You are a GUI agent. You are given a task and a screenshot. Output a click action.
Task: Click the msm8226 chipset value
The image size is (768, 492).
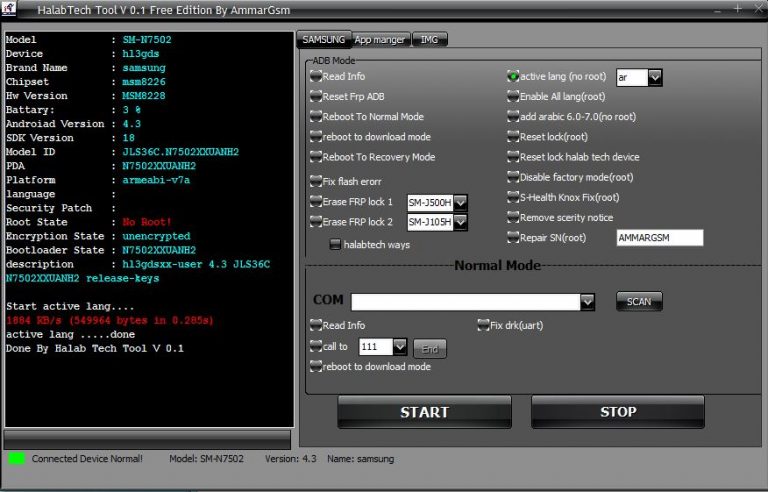point(144,82)
